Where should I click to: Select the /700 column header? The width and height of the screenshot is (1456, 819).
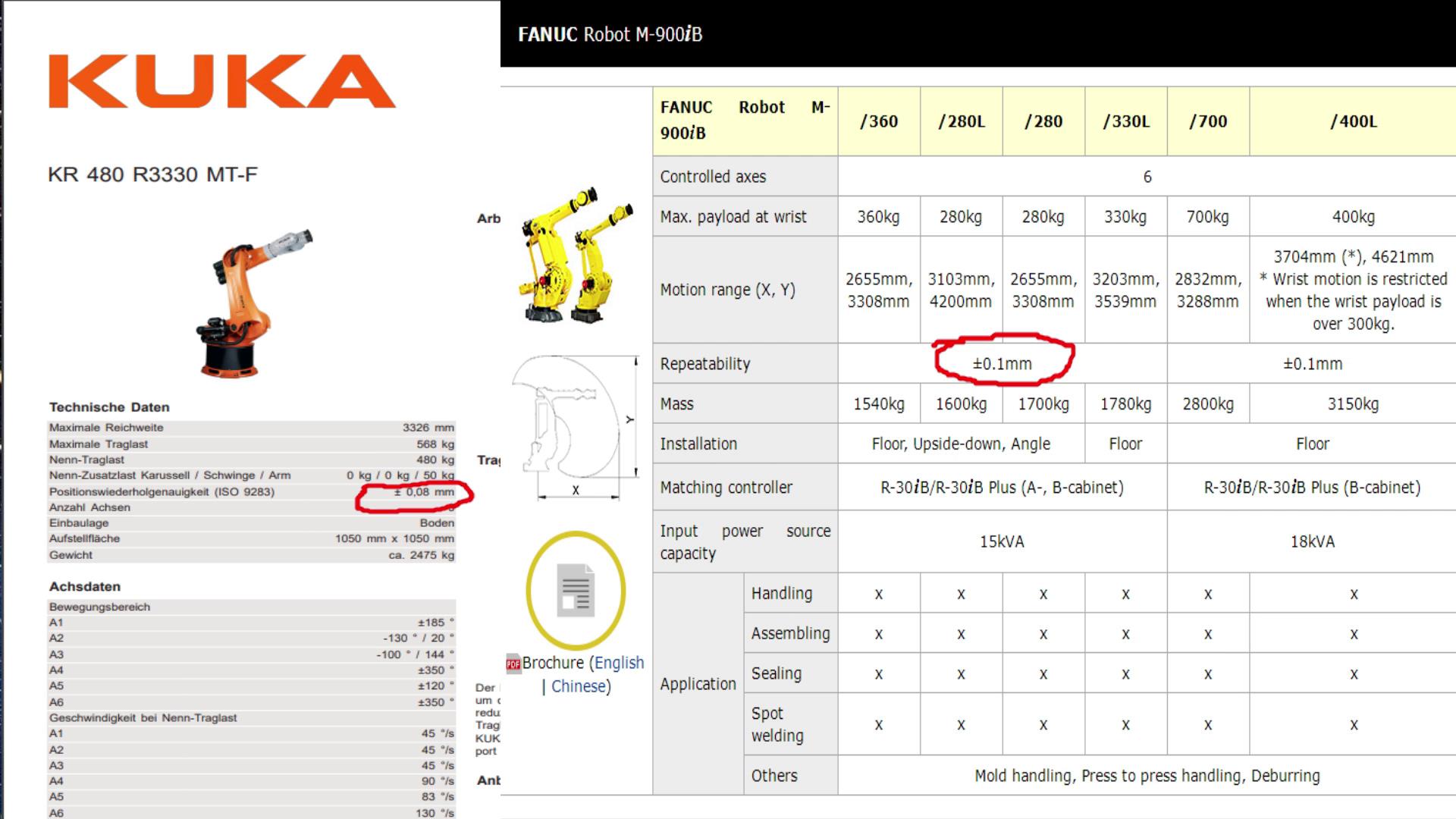[1208, 121]
